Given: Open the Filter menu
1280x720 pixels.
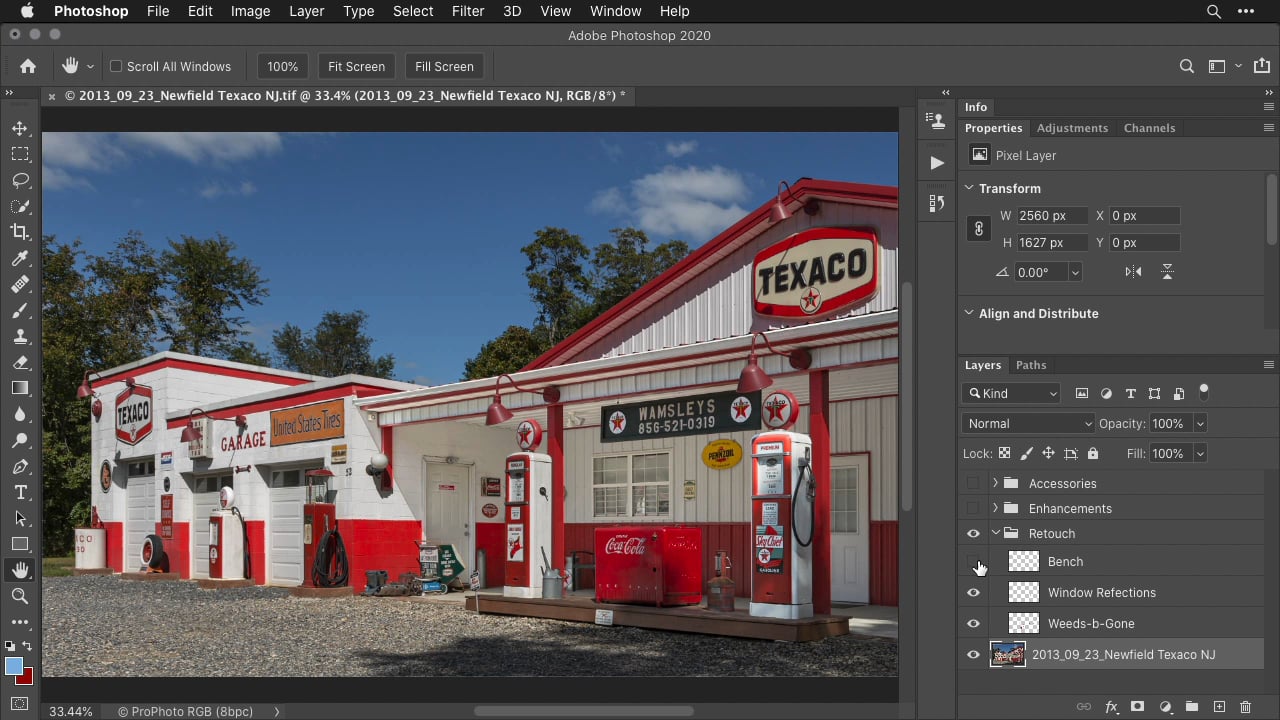Looking at the screenshot, I should [468, 11].
